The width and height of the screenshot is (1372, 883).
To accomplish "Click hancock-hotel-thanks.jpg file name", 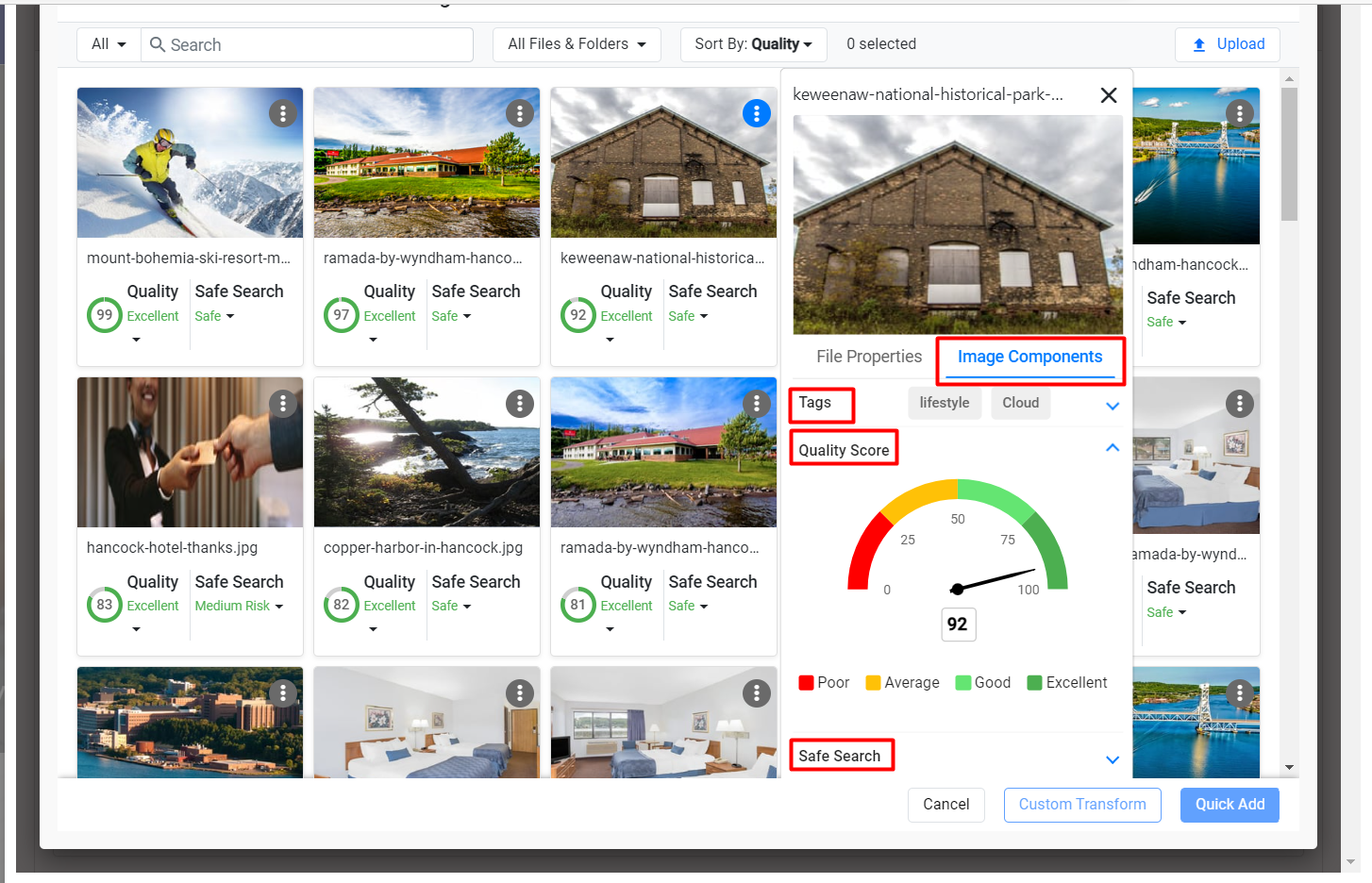I will pos(172,547).
